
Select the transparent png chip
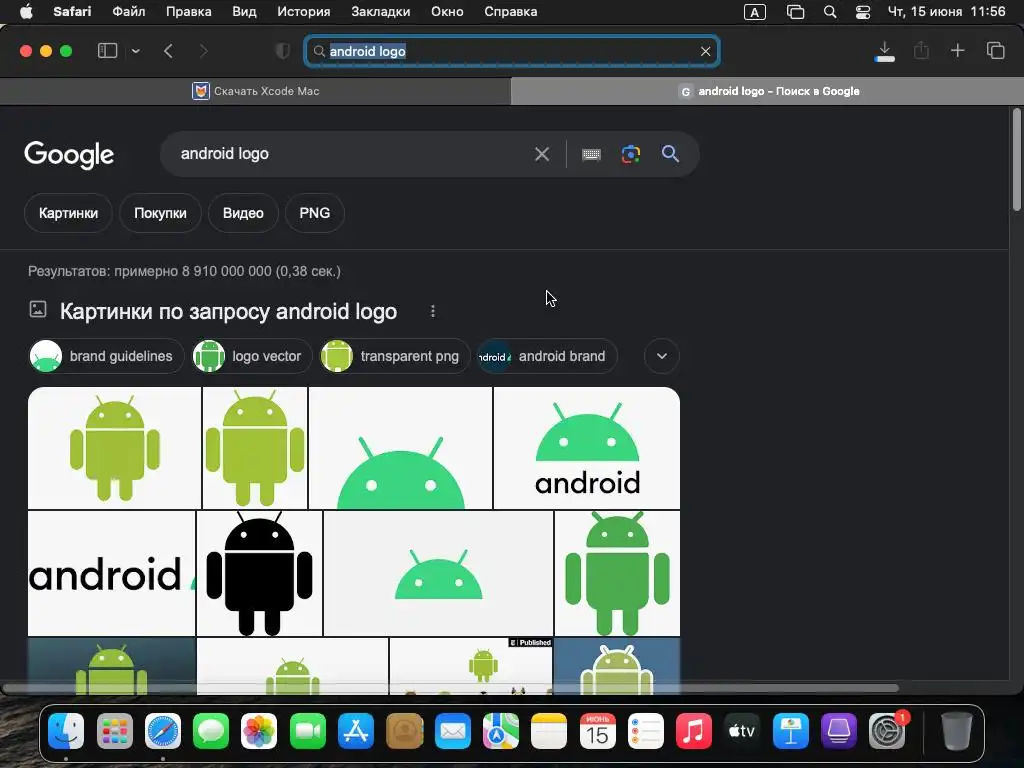tap(394, 356)
